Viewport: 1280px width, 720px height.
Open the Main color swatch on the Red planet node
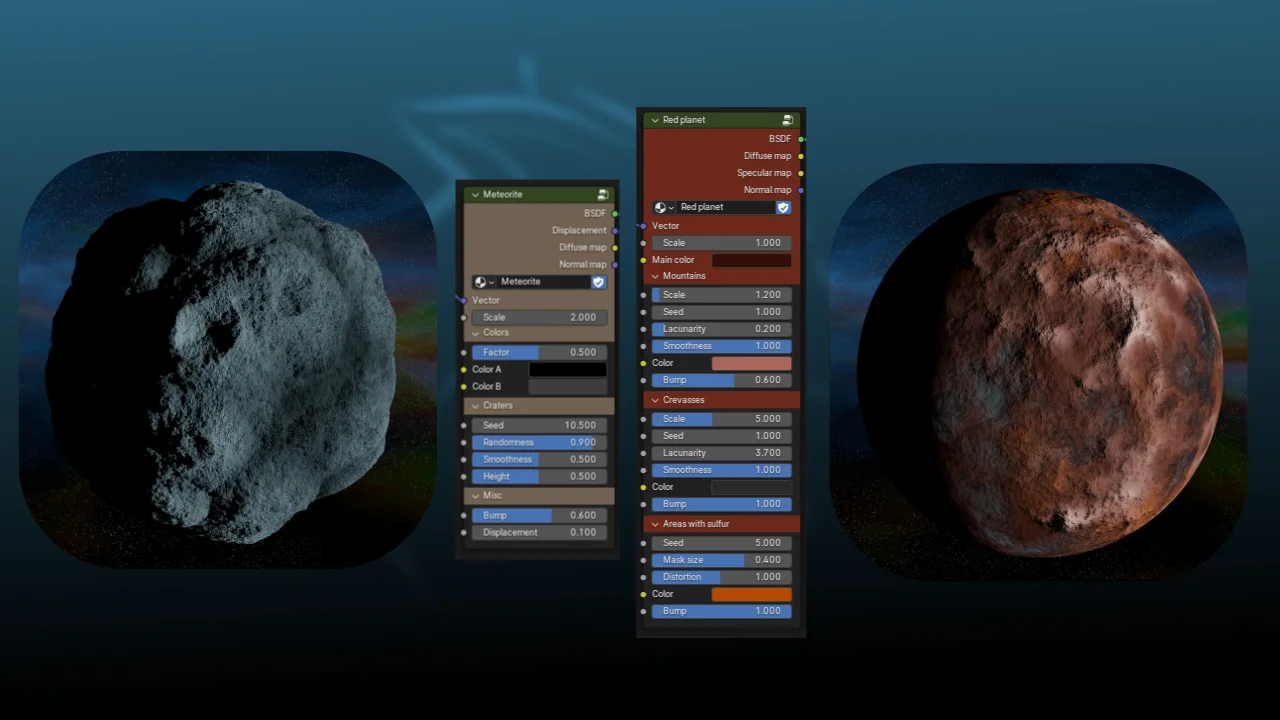tap(752, 259)
